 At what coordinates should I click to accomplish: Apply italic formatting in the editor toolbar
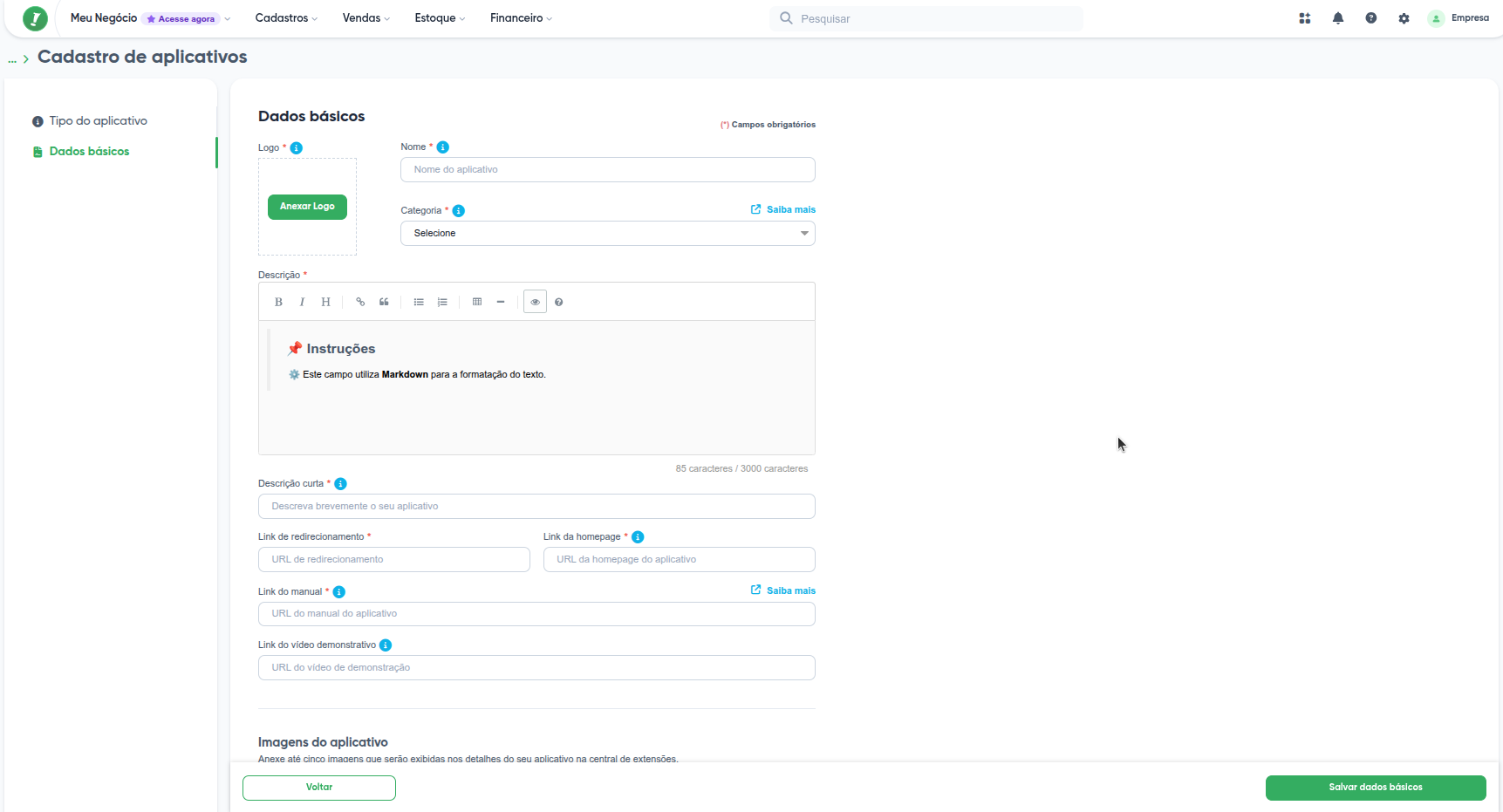(302, 302)
